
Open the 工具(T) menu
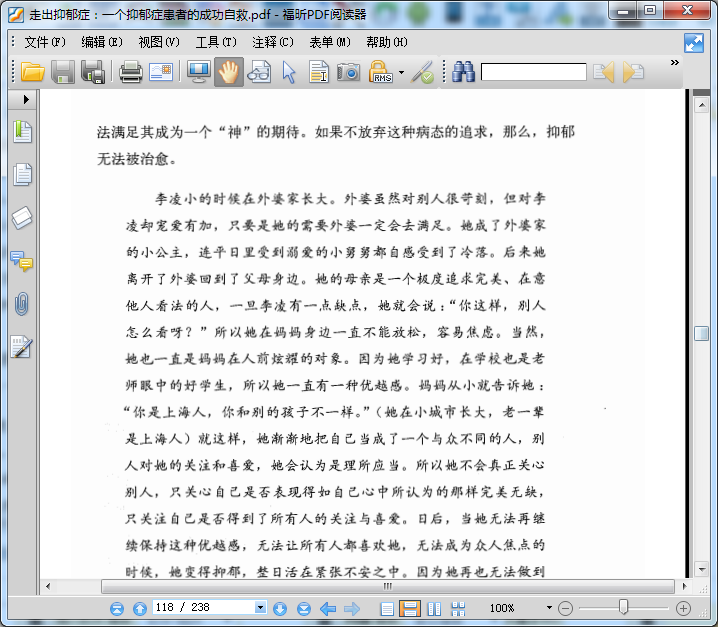pos(216,42)
